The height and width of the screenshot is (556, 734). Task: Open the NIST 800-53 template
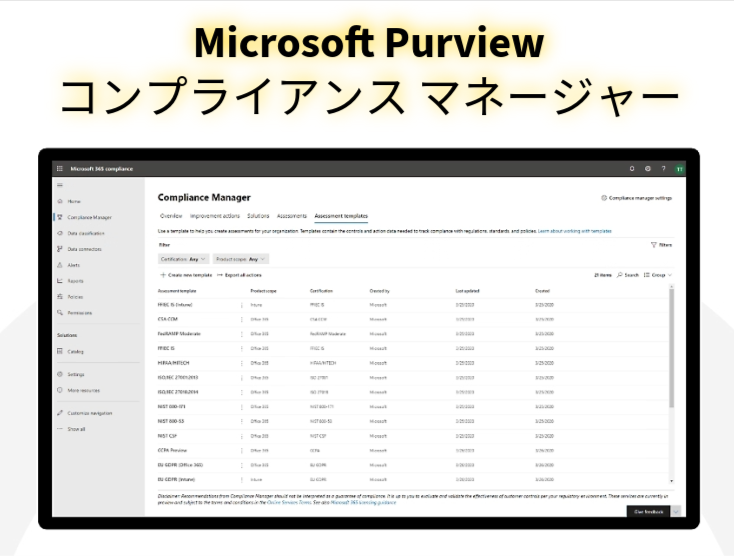tap(171, 421)
